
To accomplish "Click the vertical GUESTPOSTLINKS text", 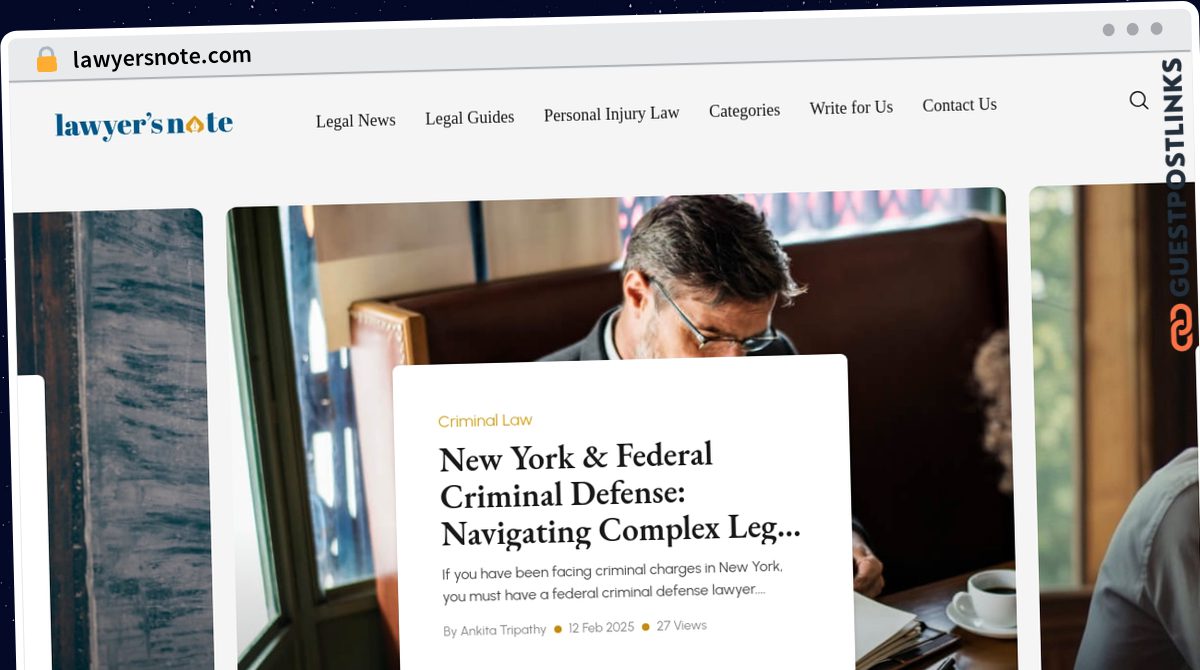I will click(1180, 178).
